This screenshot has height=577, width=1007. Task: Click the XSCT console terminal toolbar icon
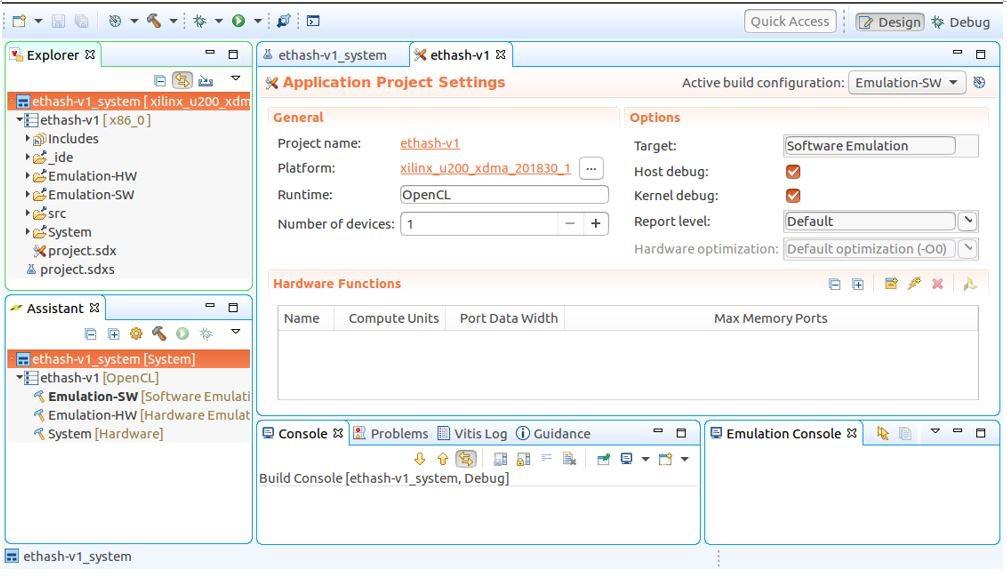click(313, 21)
